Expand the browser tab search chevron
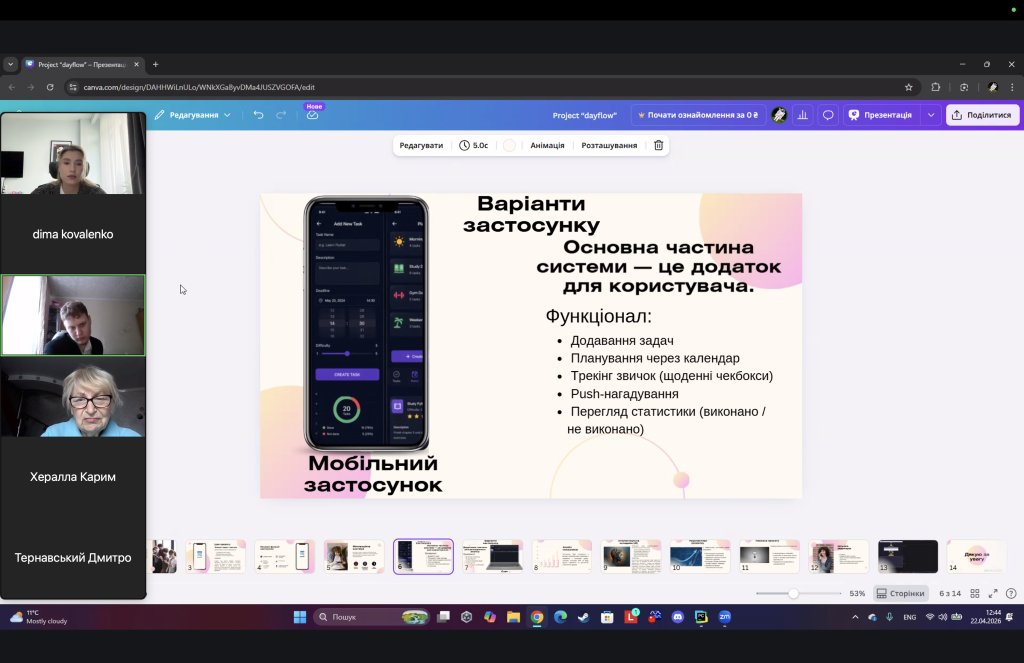1024x663 pixels. pyautogui.click(x=10, y=64)
